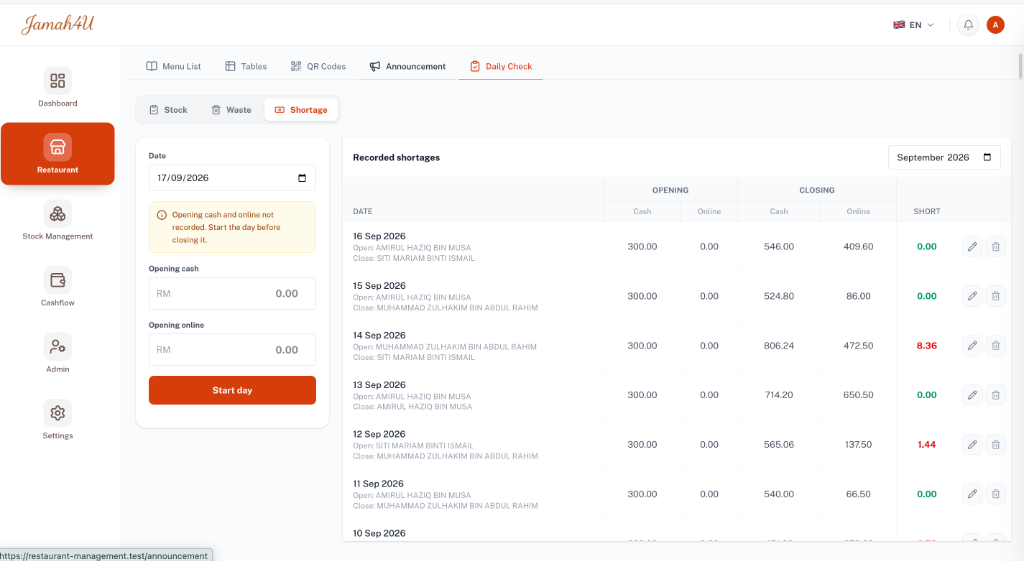Click the 8.36 short value
The width and height of the screenshot is (1024, 561).
tap(927, 345)
